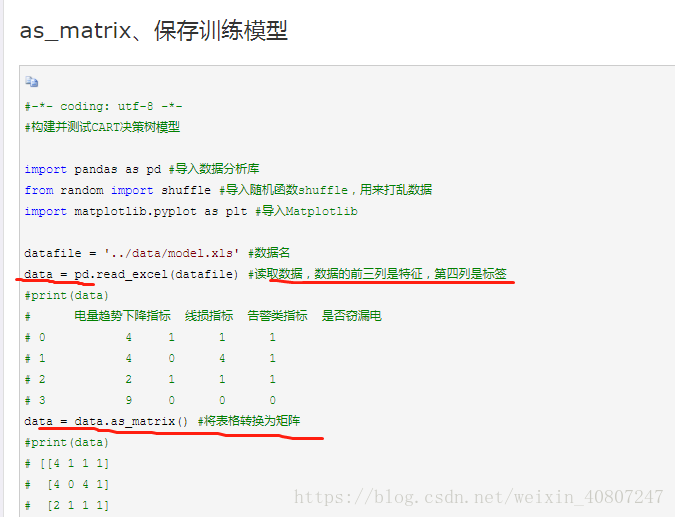Click the comment '#导入Matplotlib'

point(306,211)
